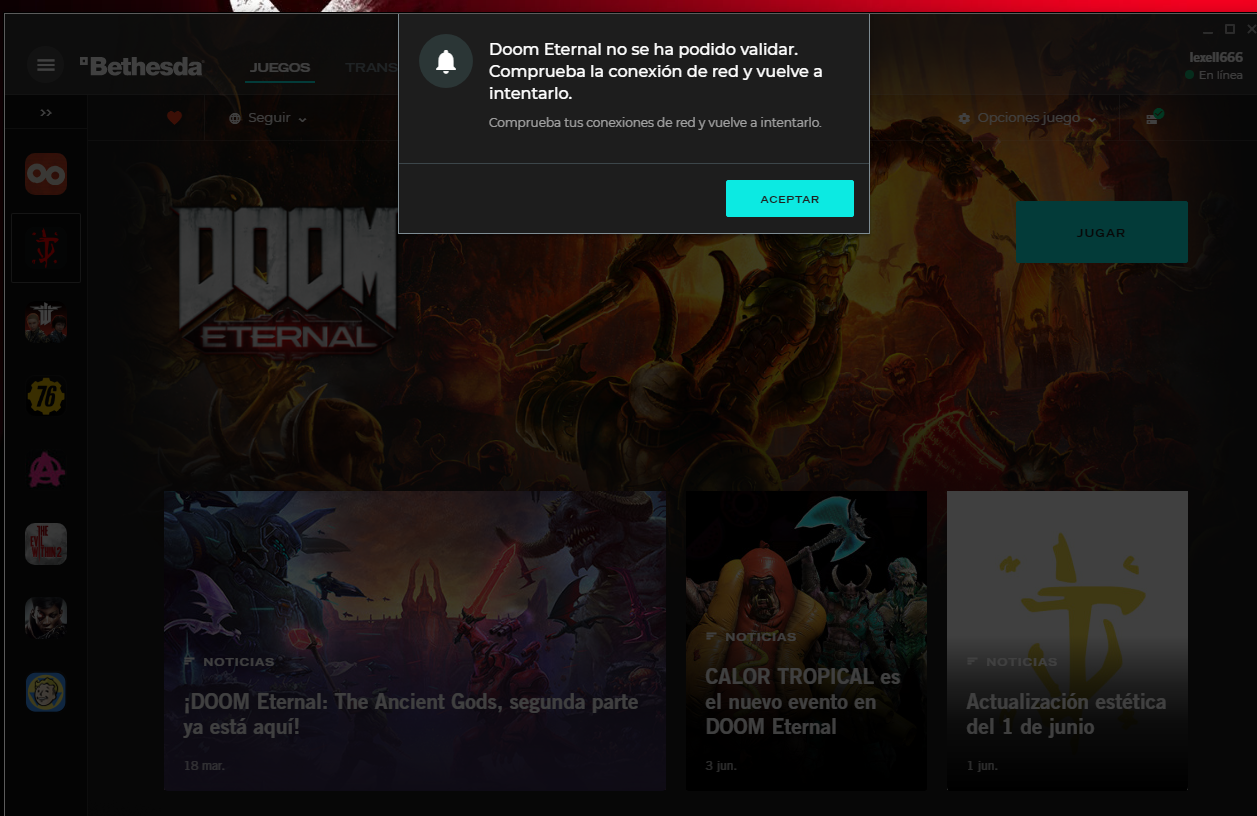Screen dimensions: 1257x816
Task: Expand the sidebar with double chevron
Action: 46,113
